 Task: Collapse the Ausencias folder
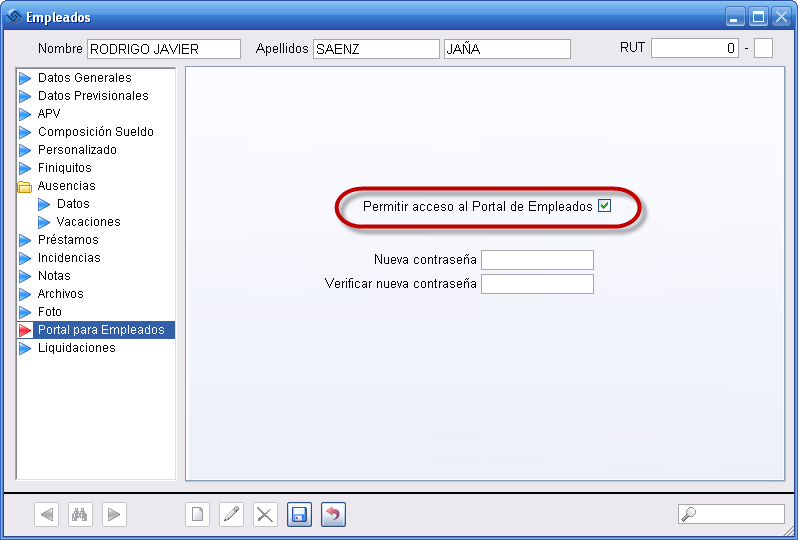click(x=24, y=187)
